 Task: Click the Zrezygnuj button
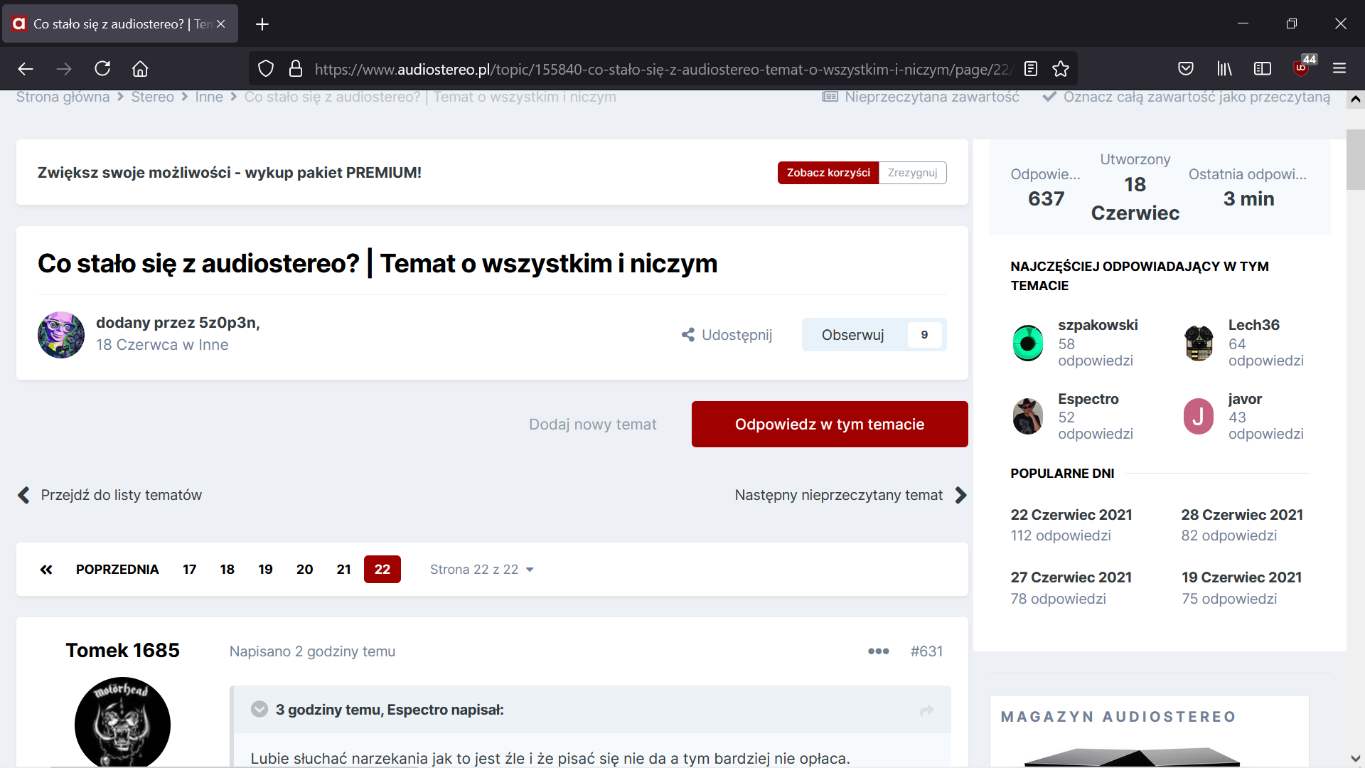coord(913,173)
